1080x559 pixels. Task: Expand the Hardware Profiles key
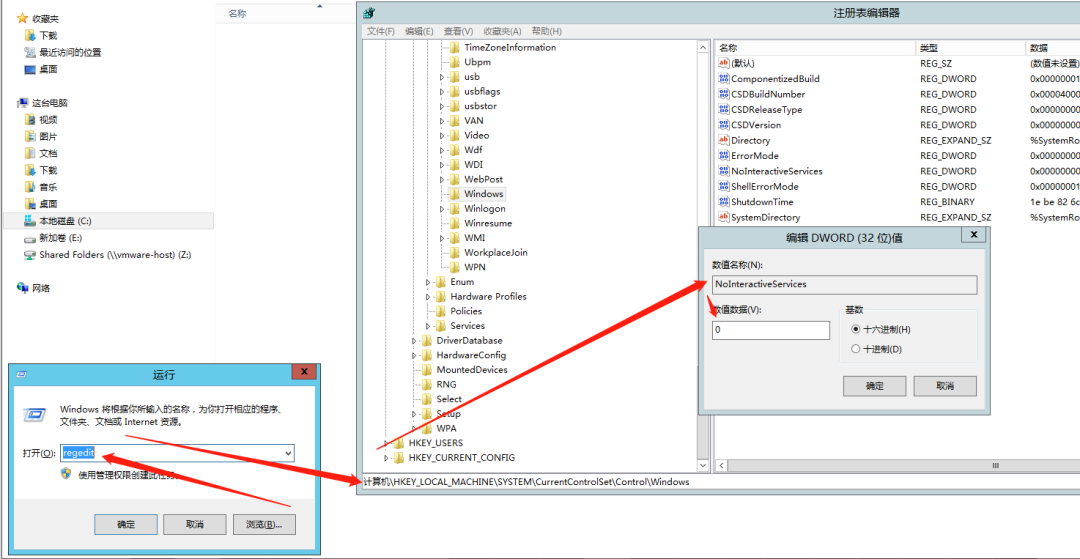[428, 297]
